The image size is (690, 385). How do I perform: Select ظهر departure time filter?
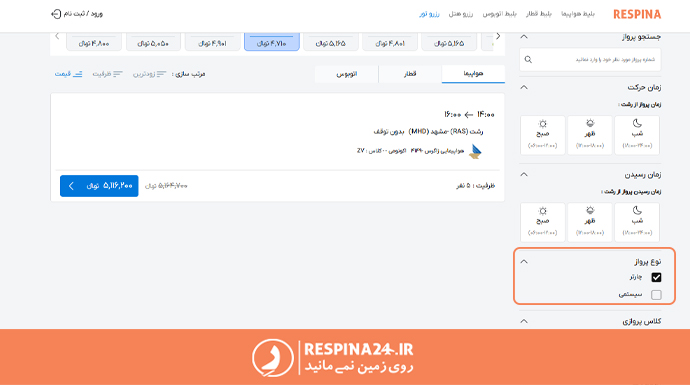point(590,135)
